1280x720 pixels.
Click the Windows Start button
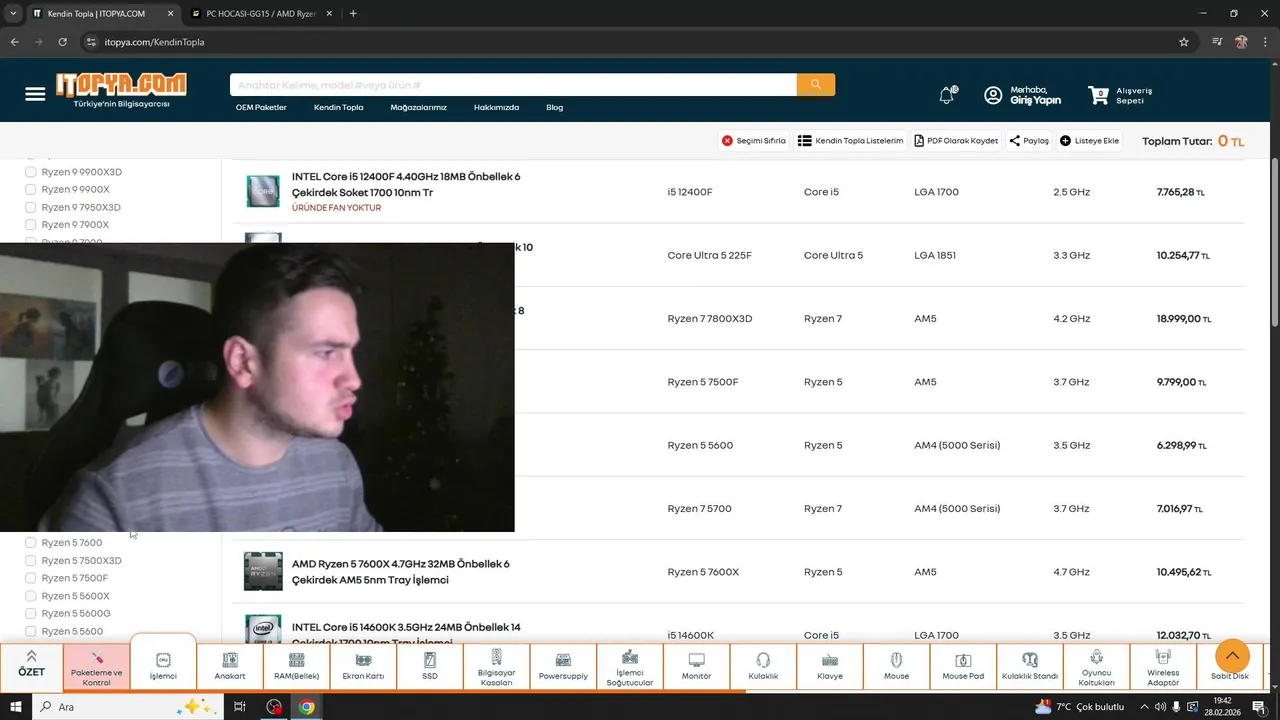pos(15,707)
